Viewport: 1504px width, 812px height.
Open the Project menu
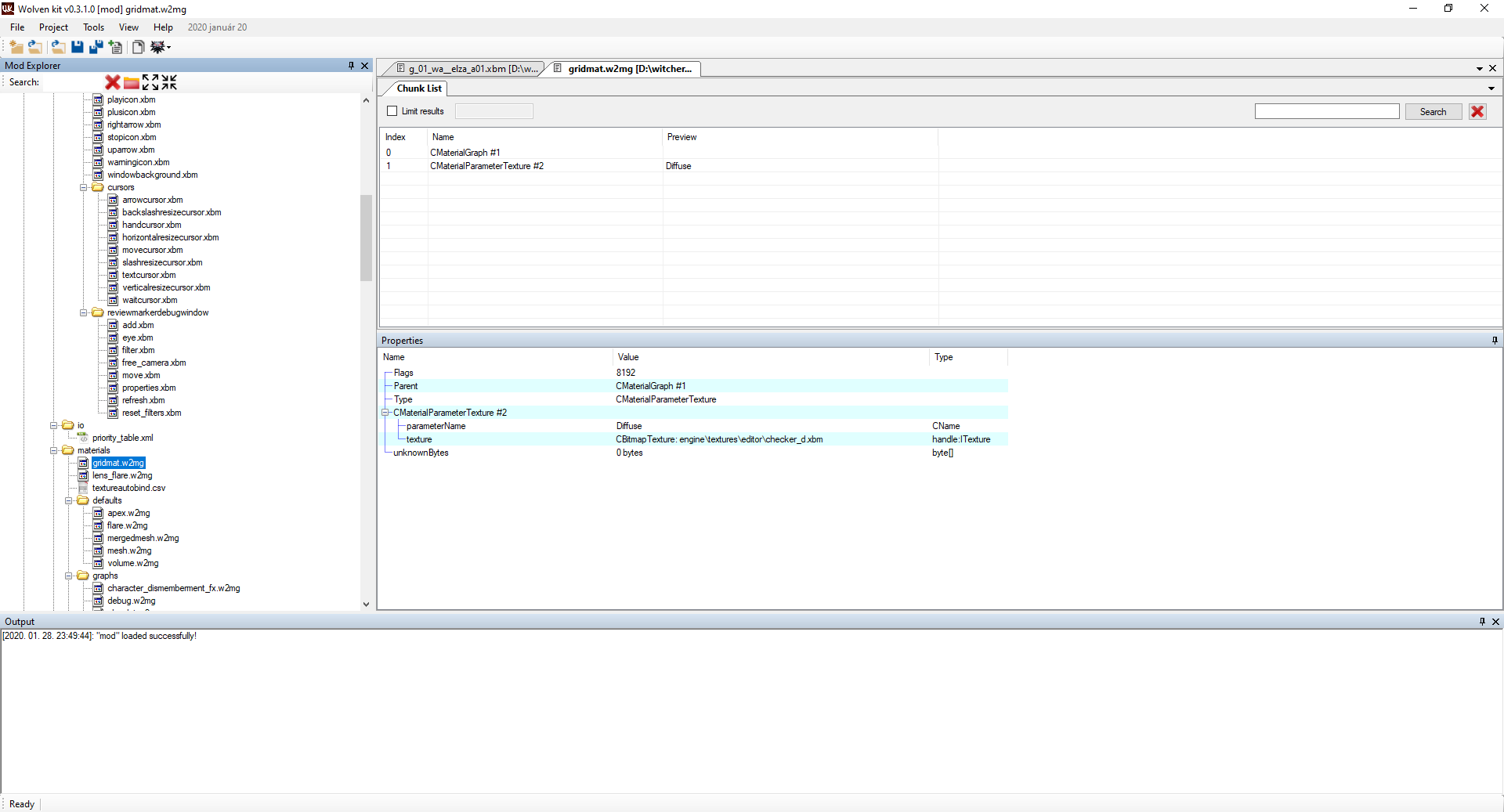pos(54,27)
